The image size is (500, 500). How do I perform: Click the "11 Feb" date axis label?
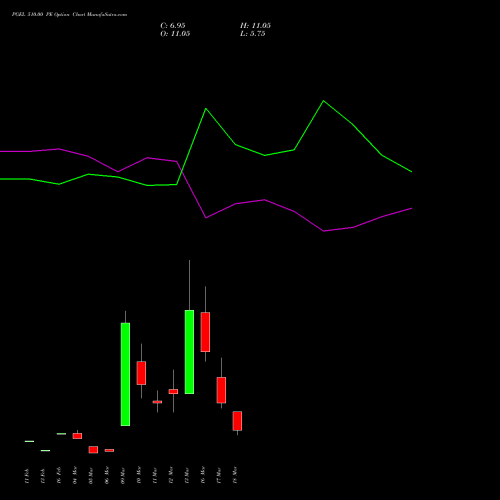(x=27, y=476)
